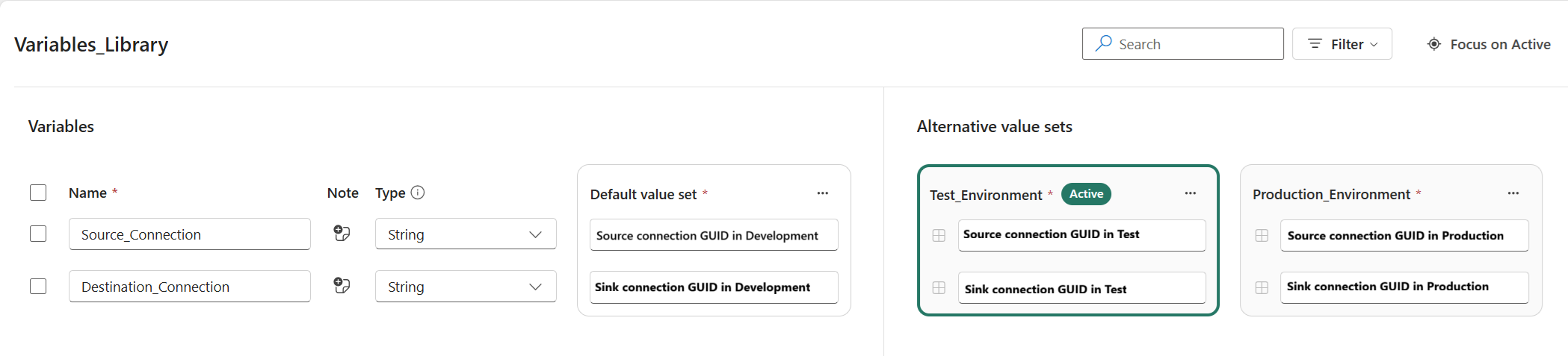The height and width of the screenshot is (356, 1568).
Task: Click the Active badge on Test_Environment
Action: point(1086,194)
